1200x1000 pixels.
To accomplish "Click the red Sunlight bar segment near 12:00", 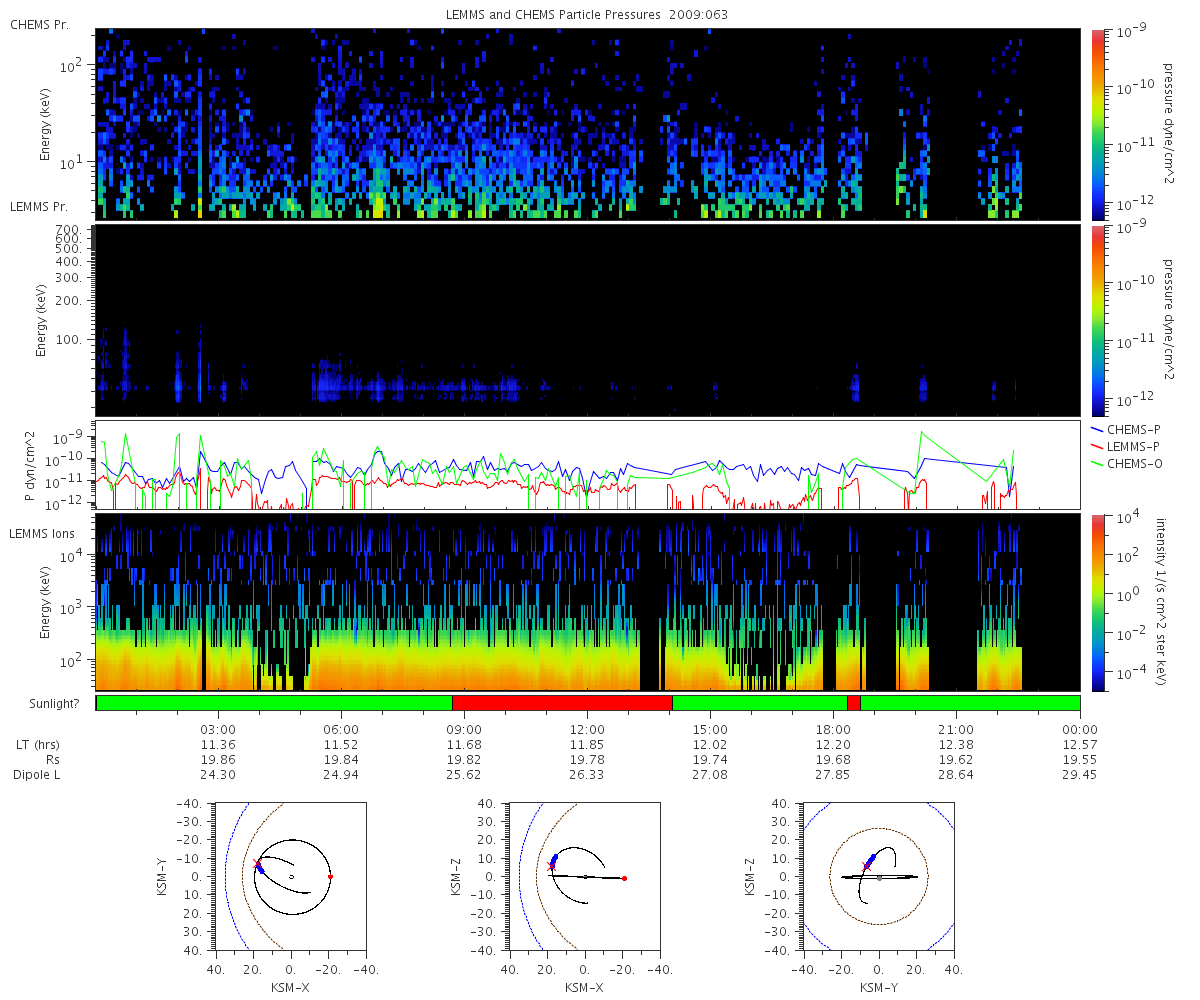I will tap(562, 703).
